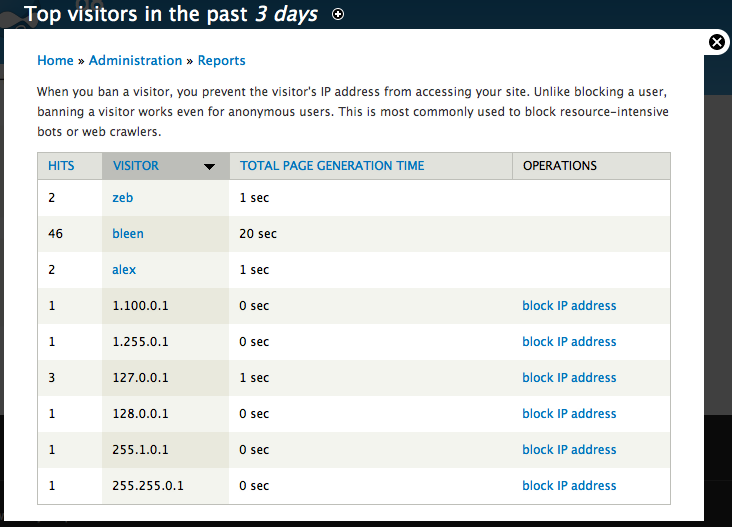
Task: Close the overlay with the X icon
Action: (x=717, y=42)
